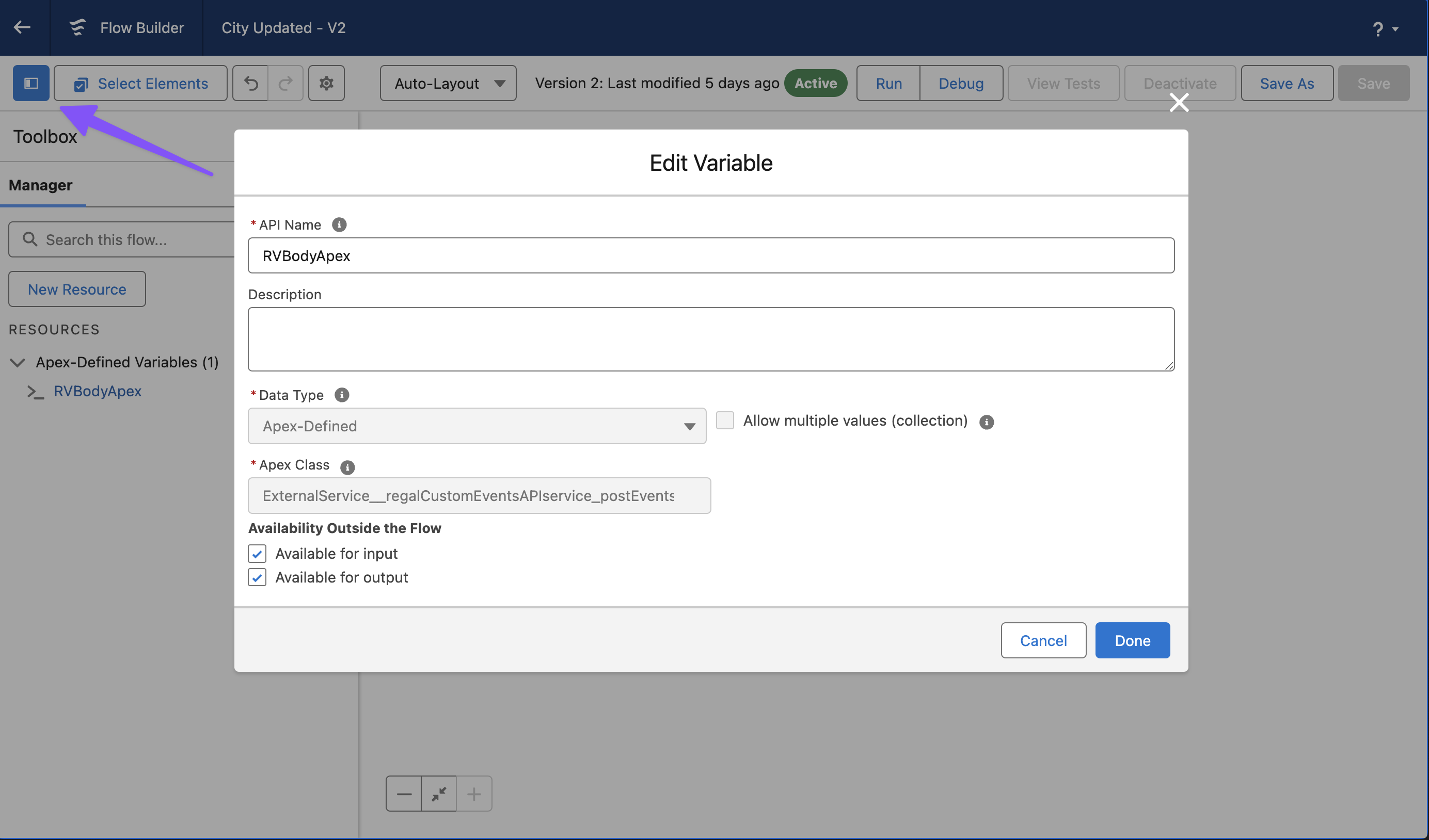Close the Edit Variable dialog with X

tap(1179, 103)
